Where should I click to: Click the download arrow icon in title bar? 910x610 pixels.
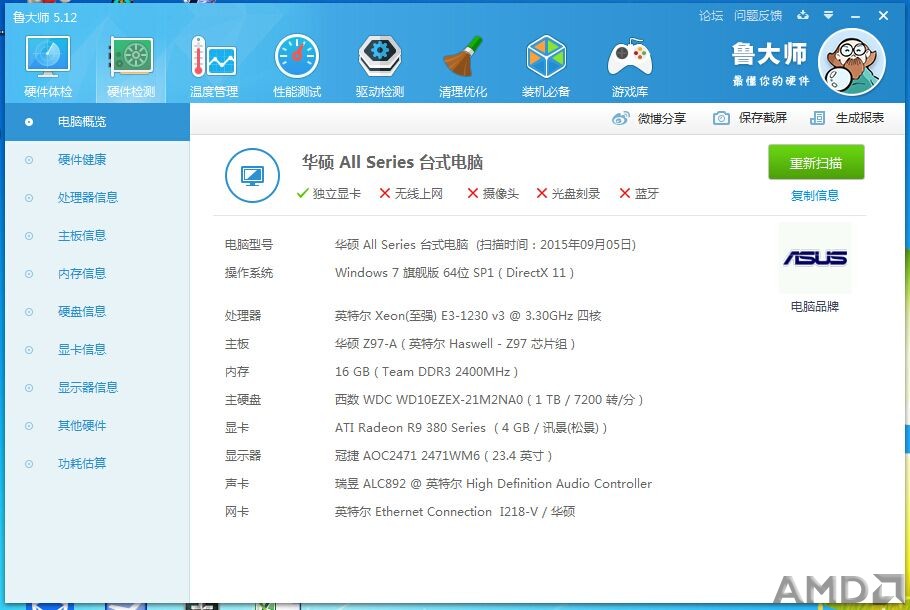pyautogui.click(x=803, y=15)
